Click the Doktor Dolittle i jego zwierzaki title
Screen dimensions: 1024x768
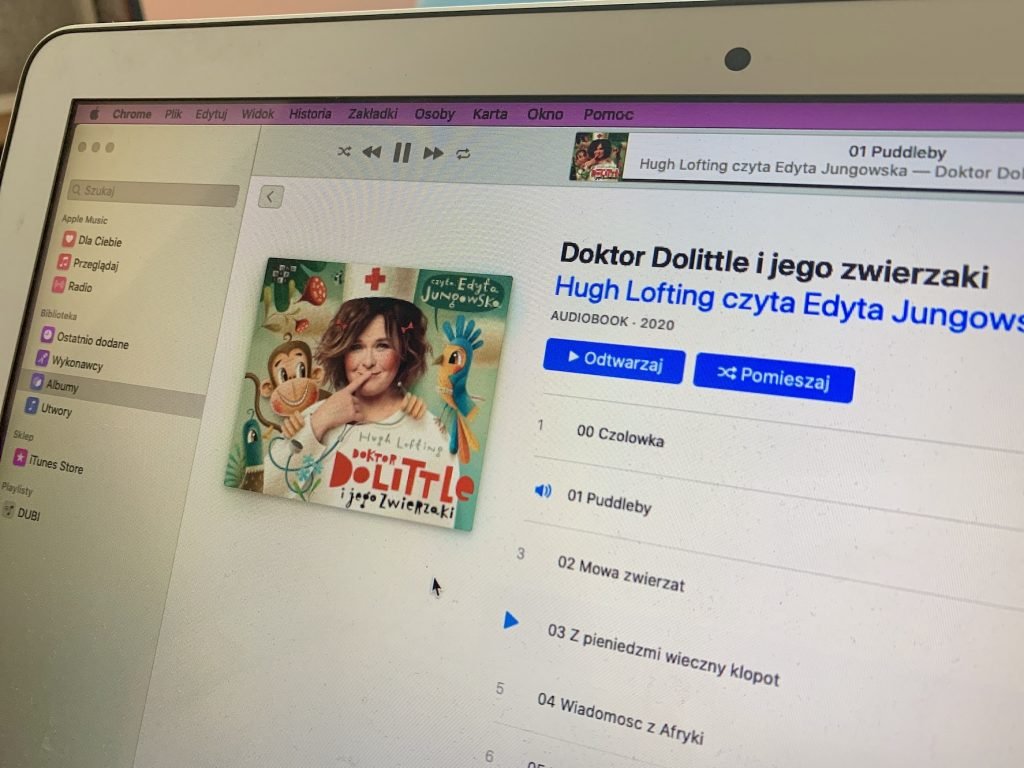(774, 265)
